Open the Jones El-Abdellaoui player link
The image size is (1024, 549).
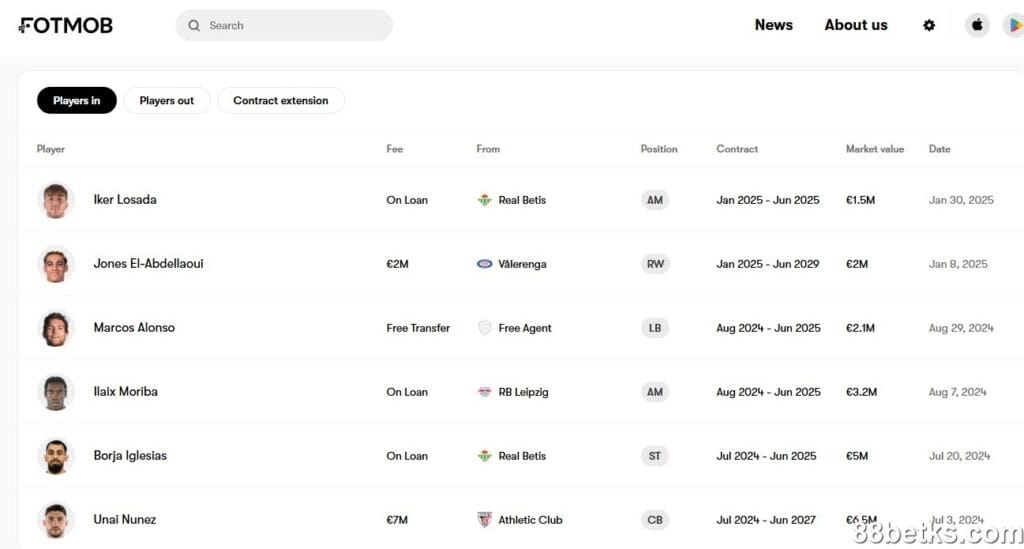coord(148,264)
